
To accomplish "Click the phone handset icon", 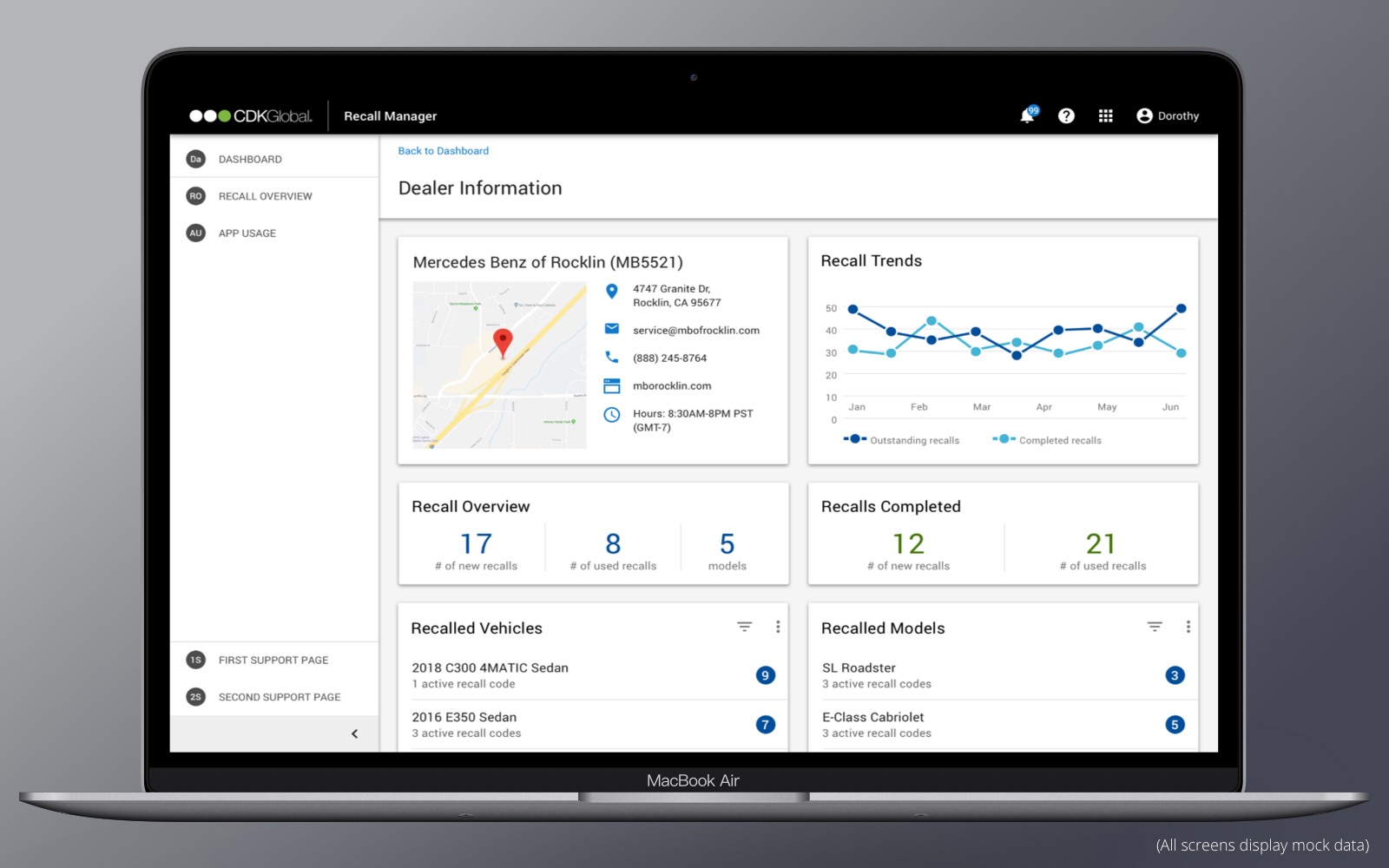I will point(612,357).
